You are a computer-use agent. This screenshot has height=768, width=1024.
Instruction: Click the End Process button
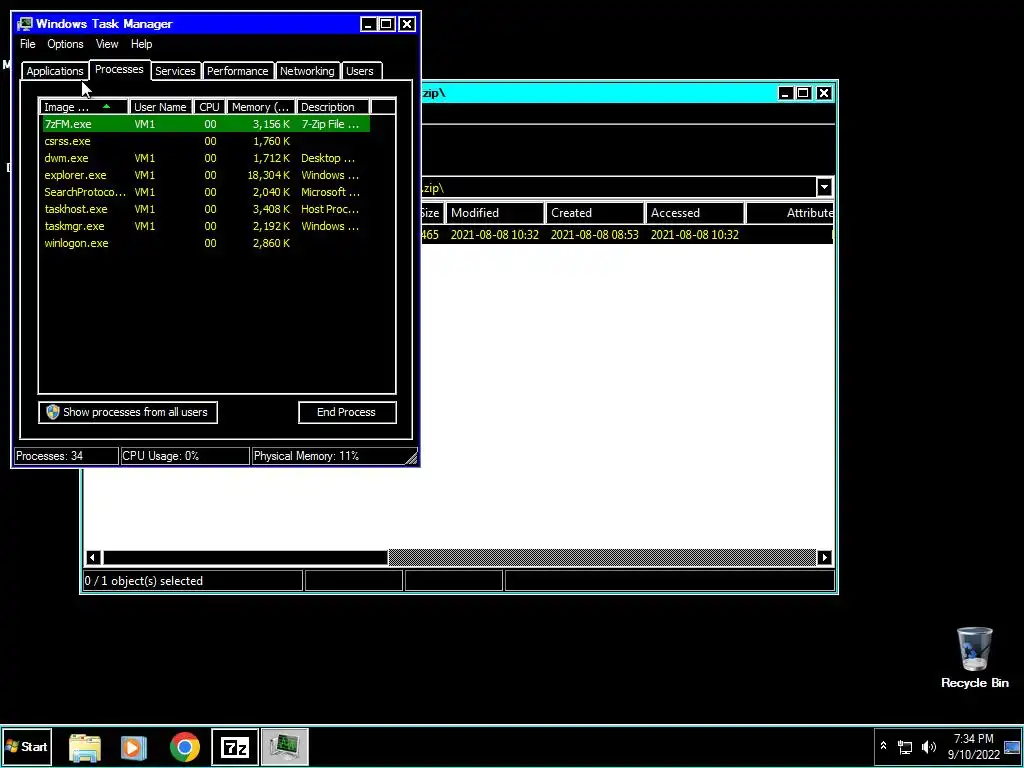(347, 412)
